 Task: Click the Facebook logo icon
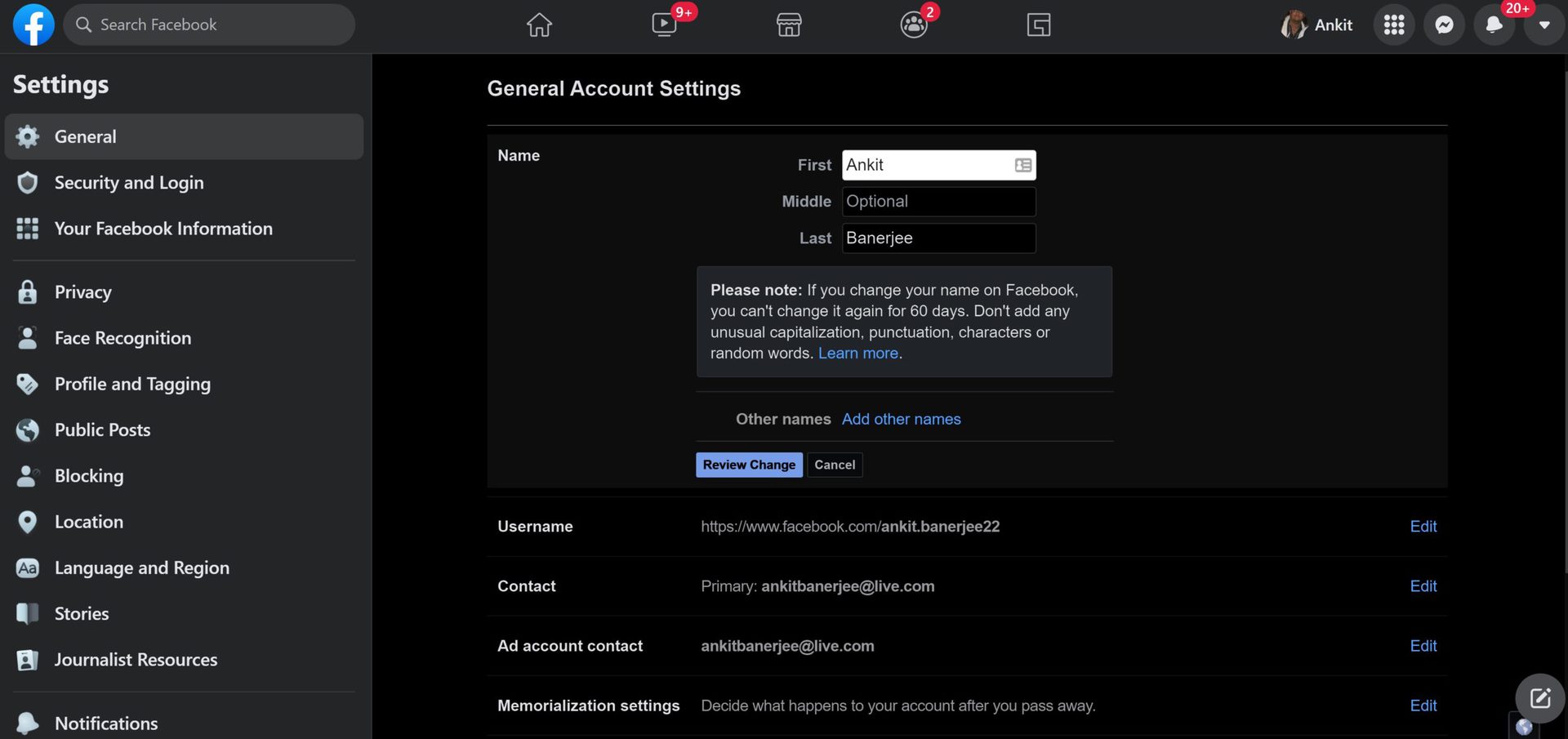(x=33, y=24)
